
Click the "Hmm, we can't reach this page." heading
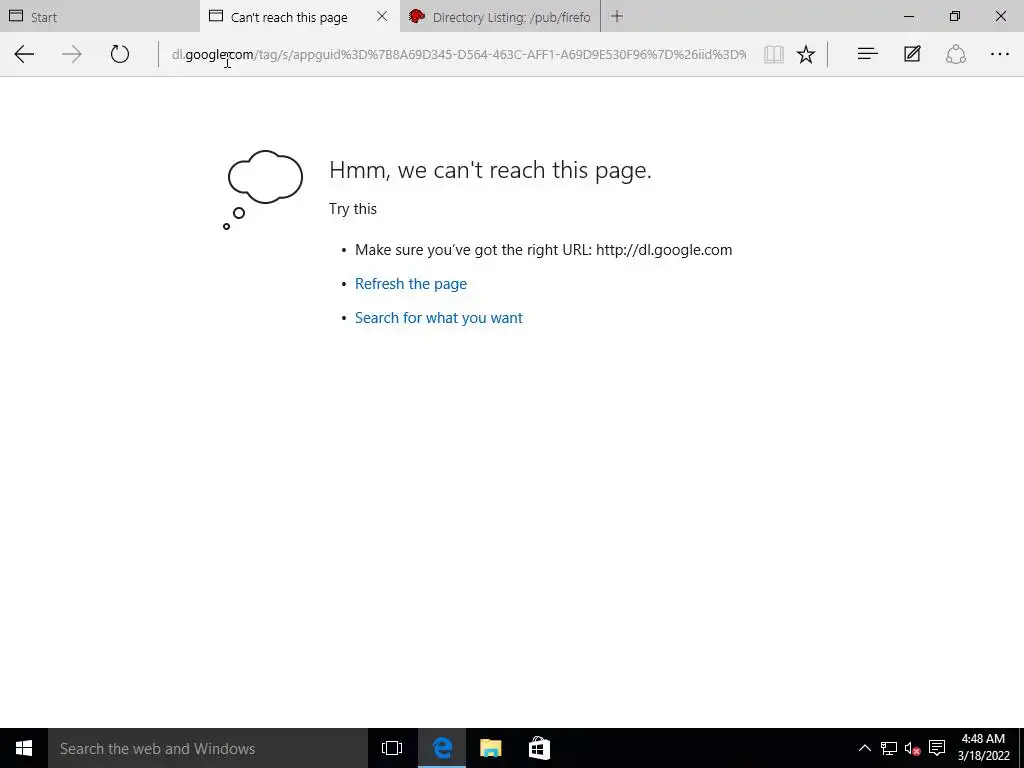pyautogui.click(x=490, y=170)
